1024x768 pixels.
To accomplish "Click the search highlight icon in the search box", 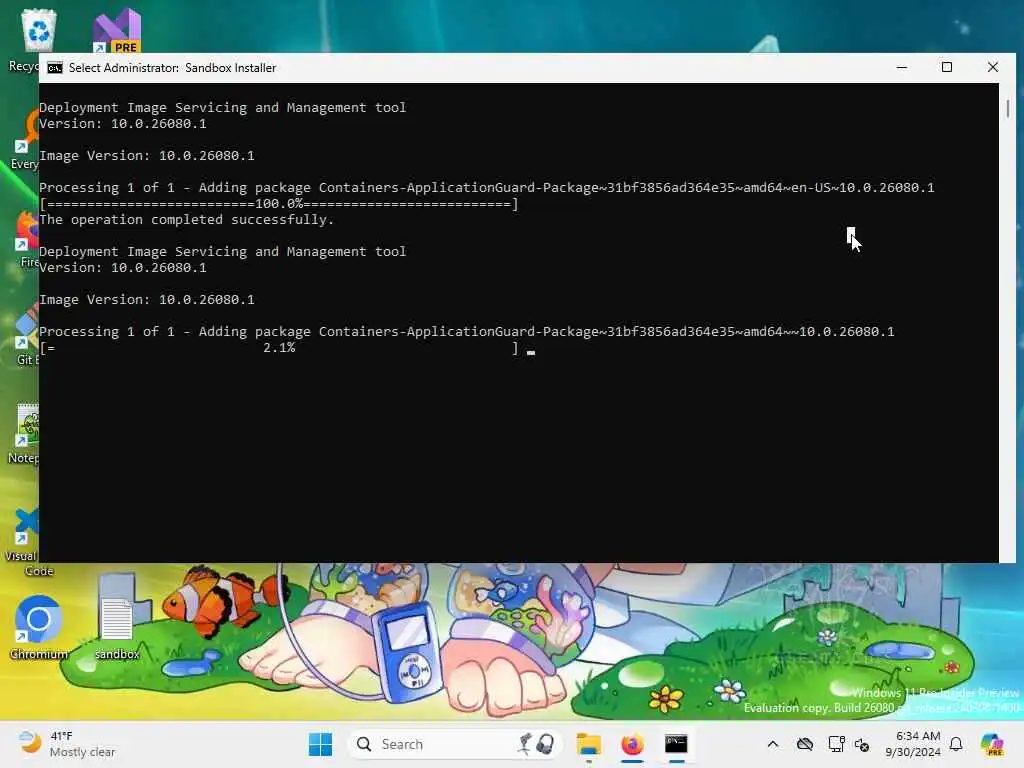I will pyautogui.click(x=537, y=744).
